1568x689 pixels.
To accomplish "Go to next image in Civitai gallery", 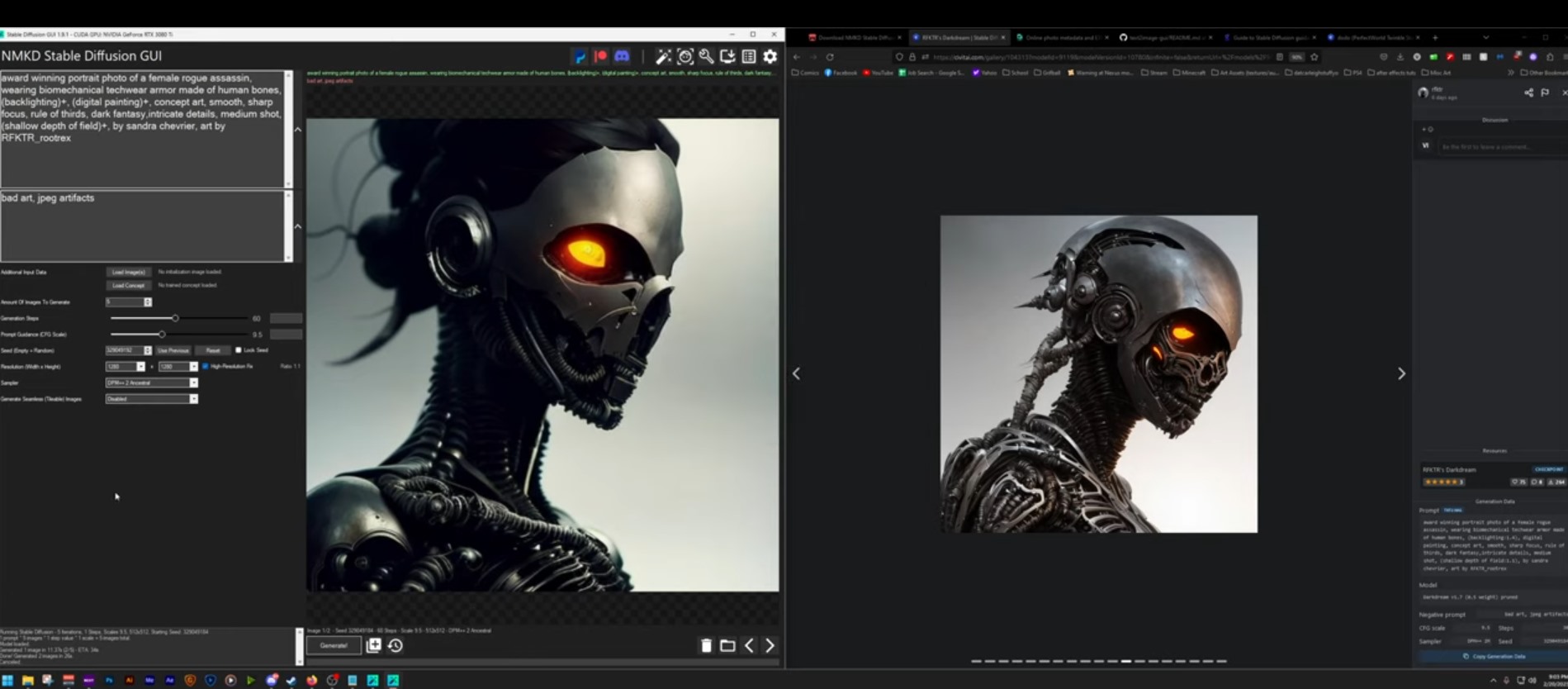I will (x=1401, y=373).
